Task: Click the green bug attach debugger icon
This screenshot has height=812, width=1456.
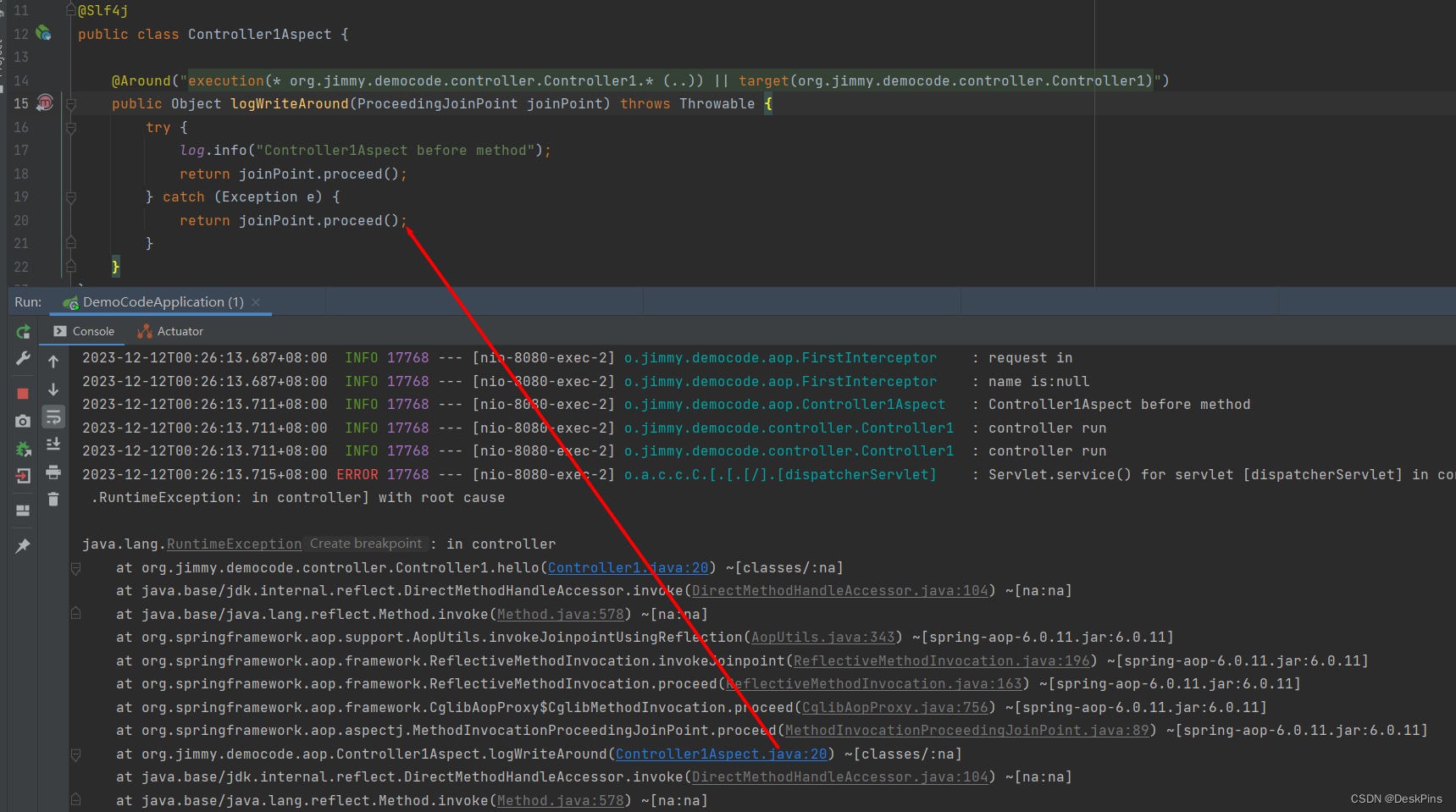Action: click(24, 449)
